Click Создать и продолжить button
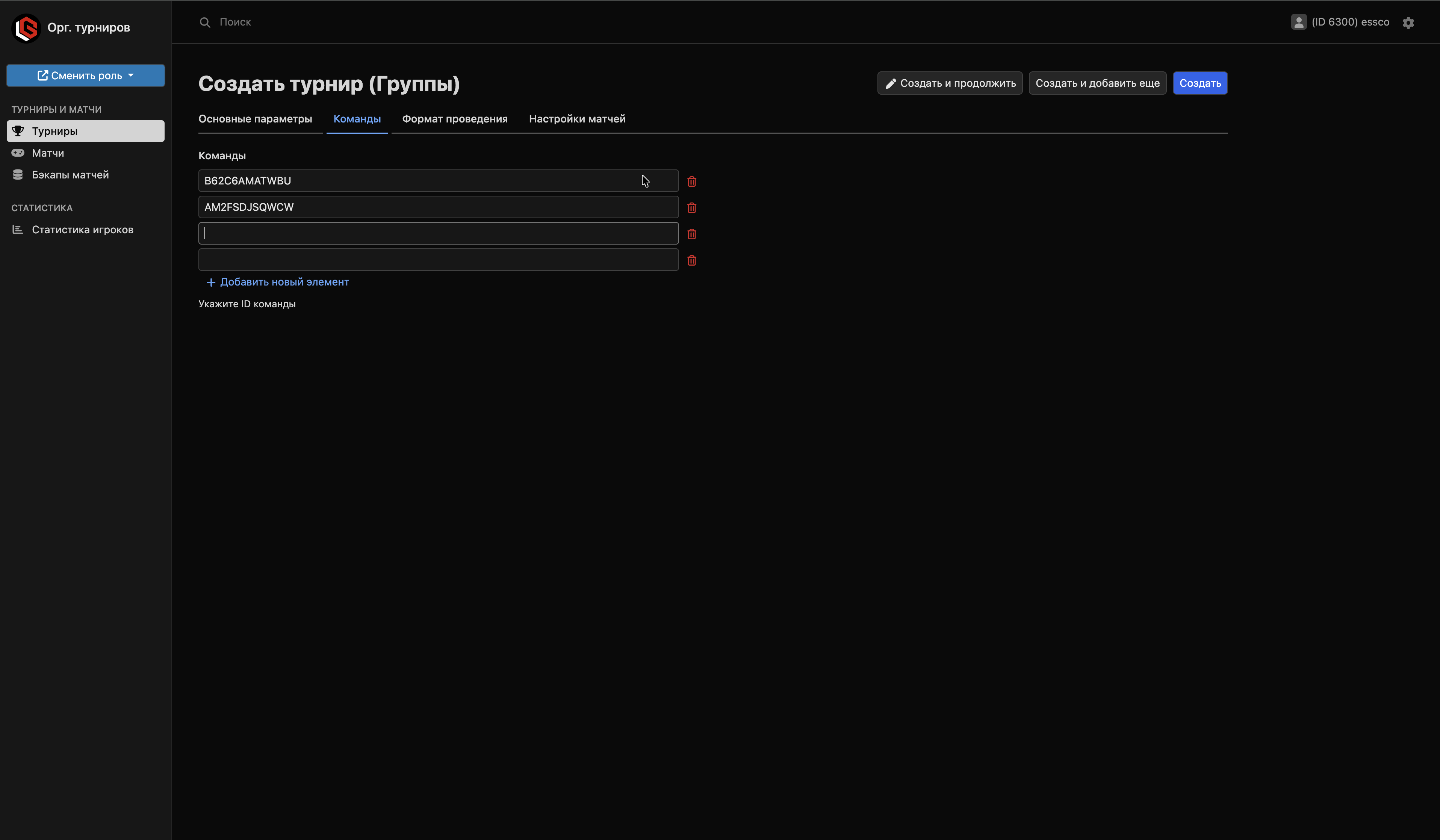Image resolution: width=1440 pixels, height=840 pixels. pos(950,83)
